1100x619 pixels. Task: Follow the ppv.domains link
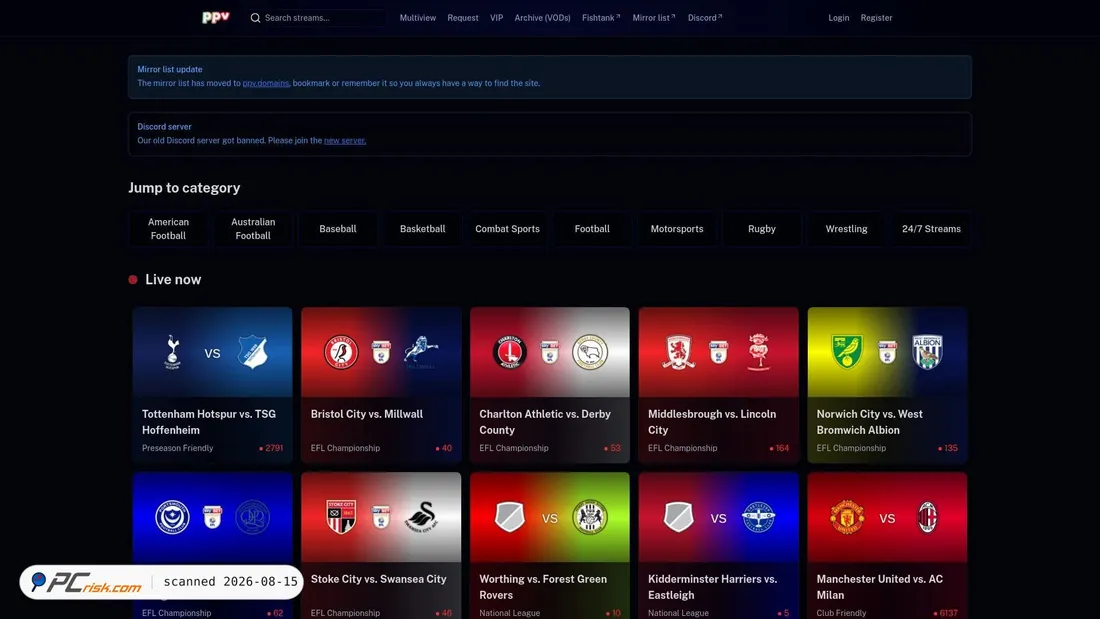tap(266, 84)
